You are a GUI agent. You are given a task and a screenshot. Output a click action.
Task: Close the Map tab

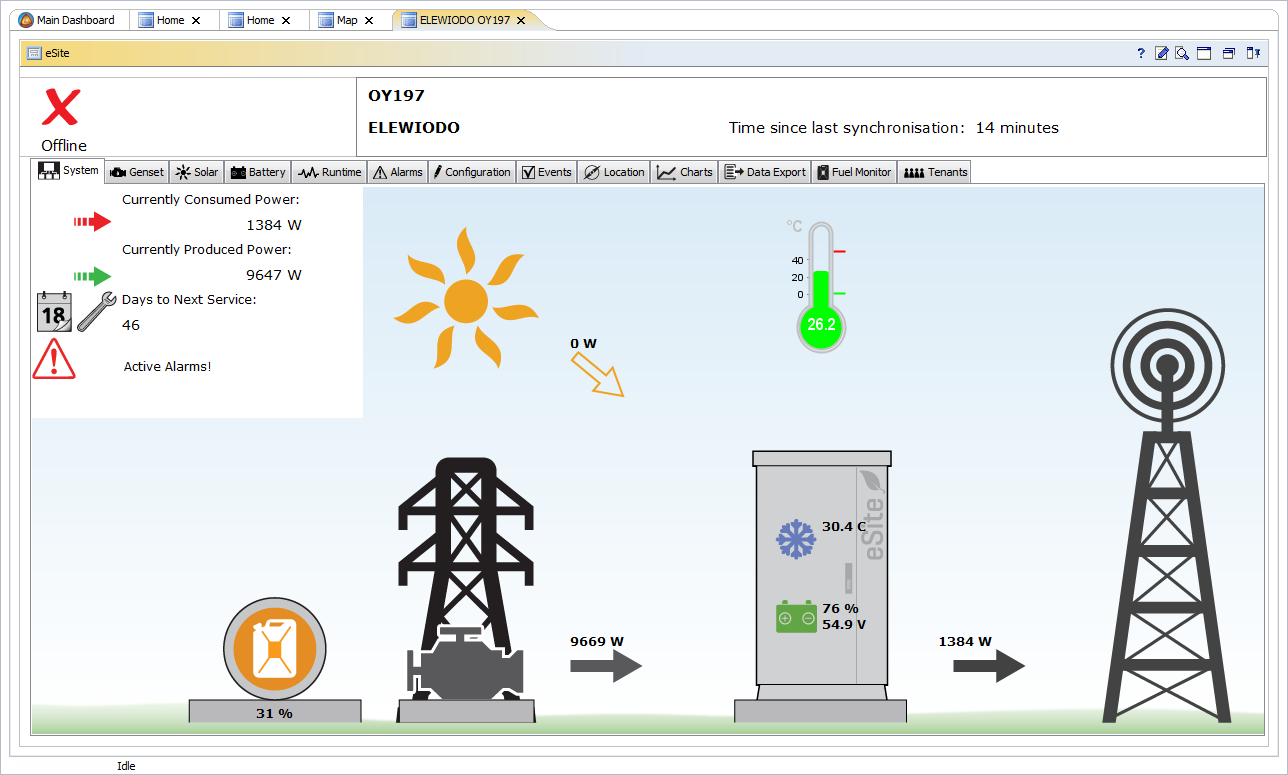369,20
